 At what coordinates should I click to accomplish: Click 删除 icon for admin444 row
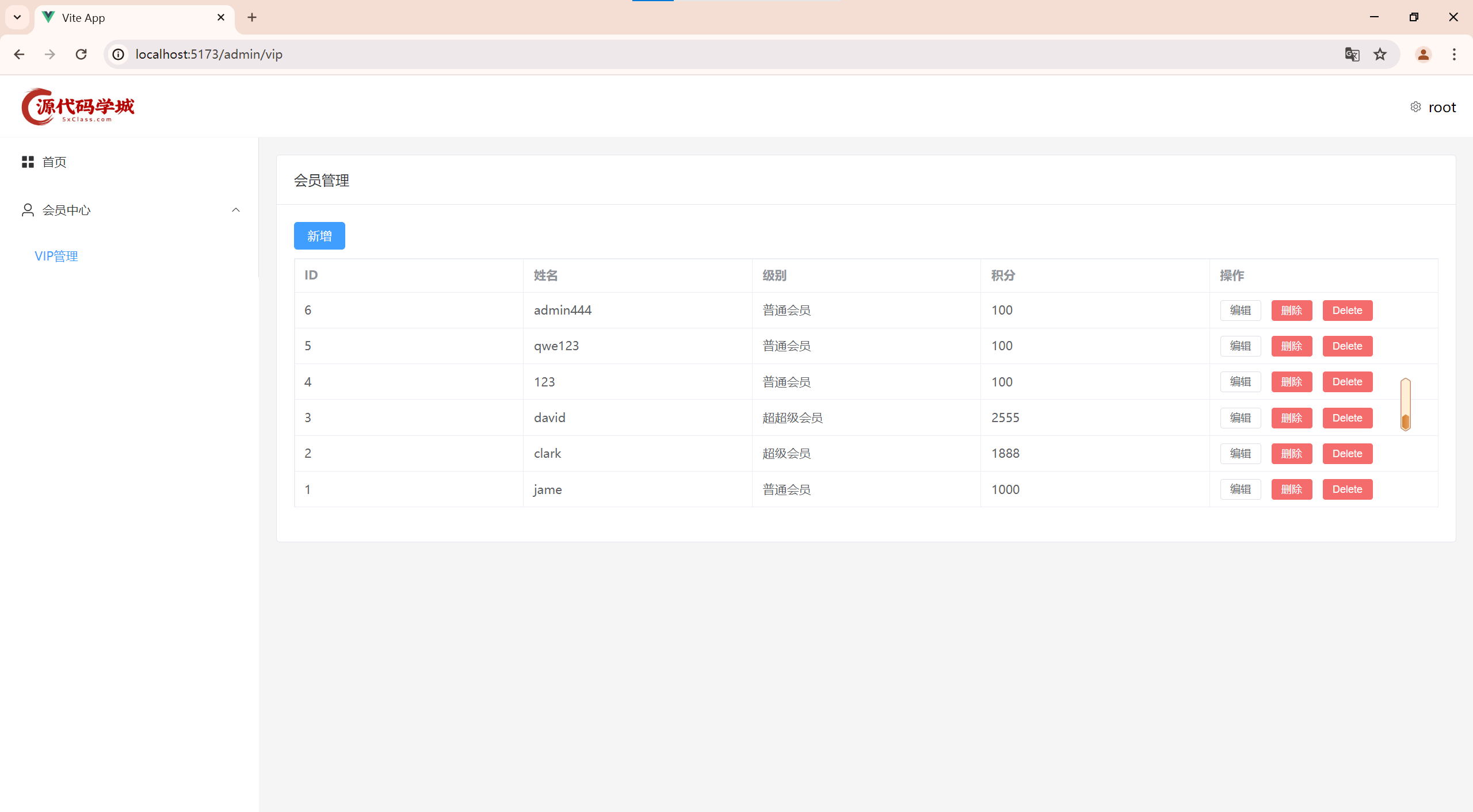click(1290, 310)
